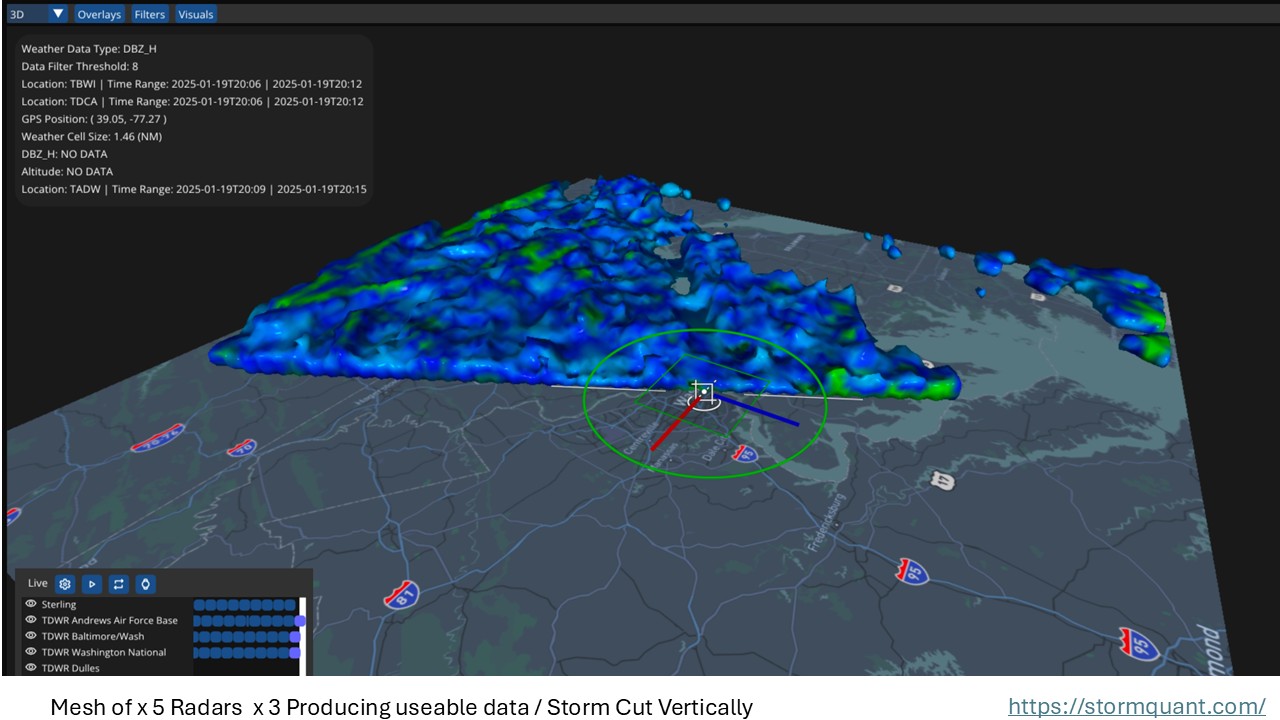Open the settings gear in the playback panel

64,584
